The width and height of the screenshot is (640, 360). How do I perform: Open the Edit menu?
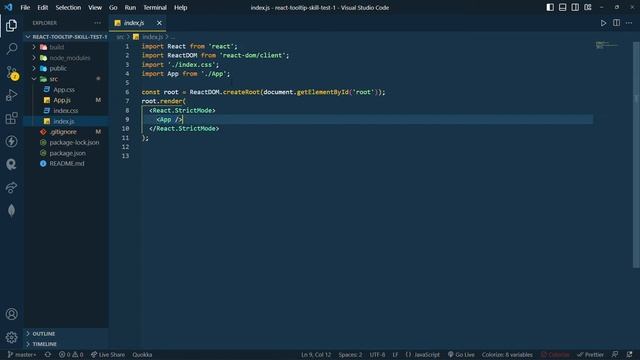42,7
